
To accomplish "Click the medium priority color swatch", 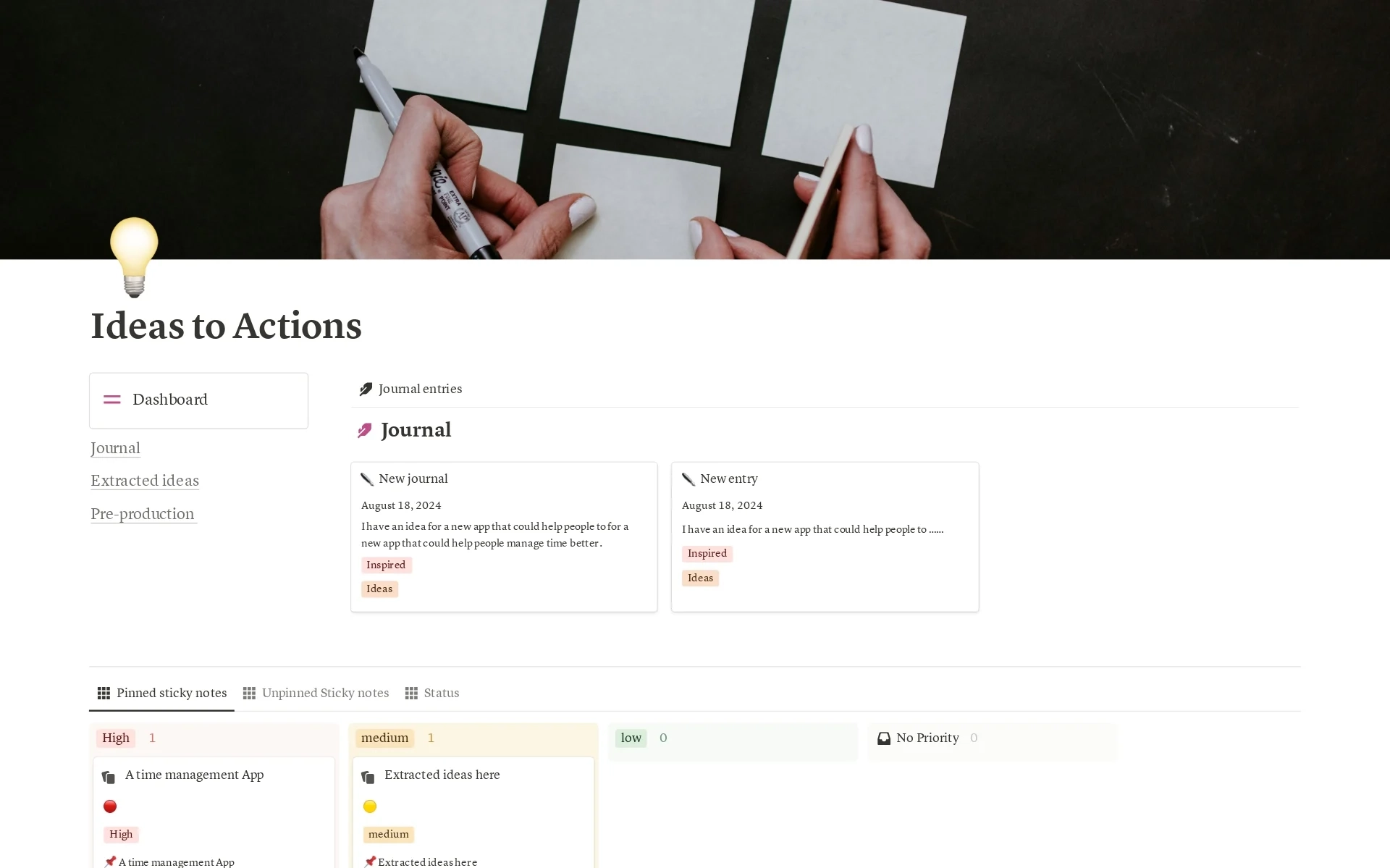I will 370,806.
